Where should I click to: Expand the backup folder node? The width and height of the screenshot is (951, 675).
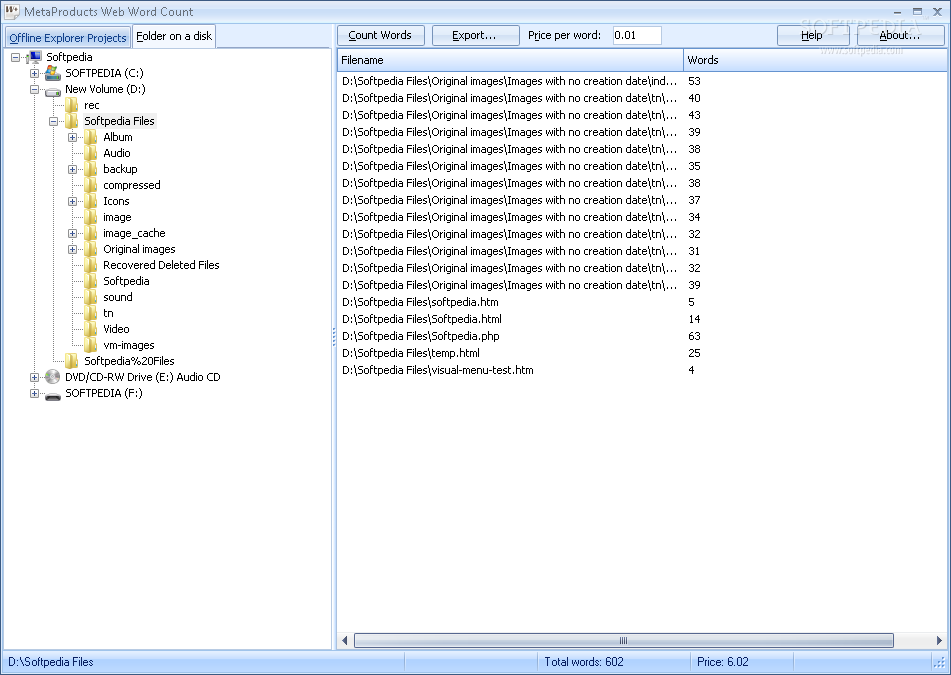pyautogui.click(x=72, y=169)
